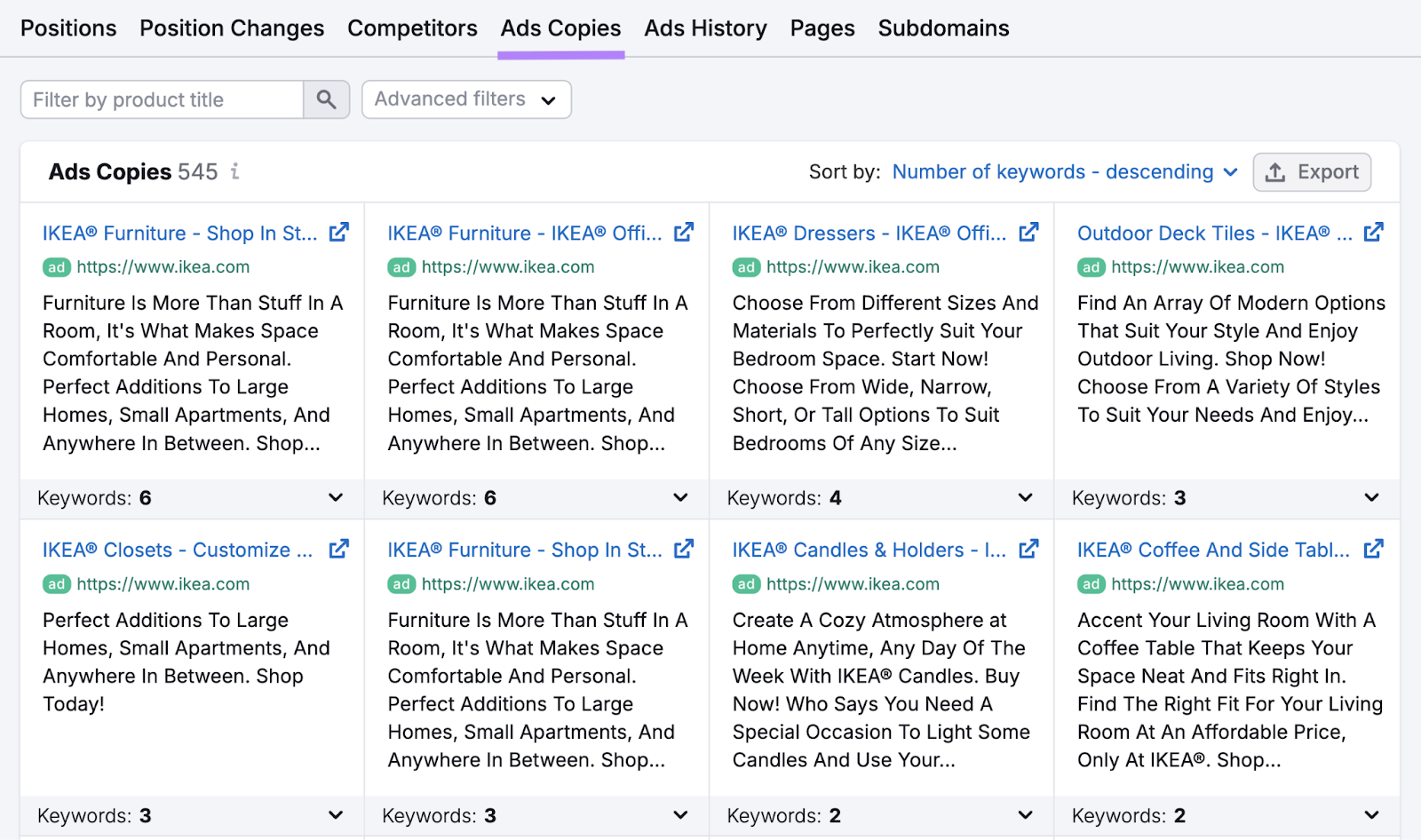Click the Filter by product title field
This screenshot has width=1421, height=840.
[160, 99]
